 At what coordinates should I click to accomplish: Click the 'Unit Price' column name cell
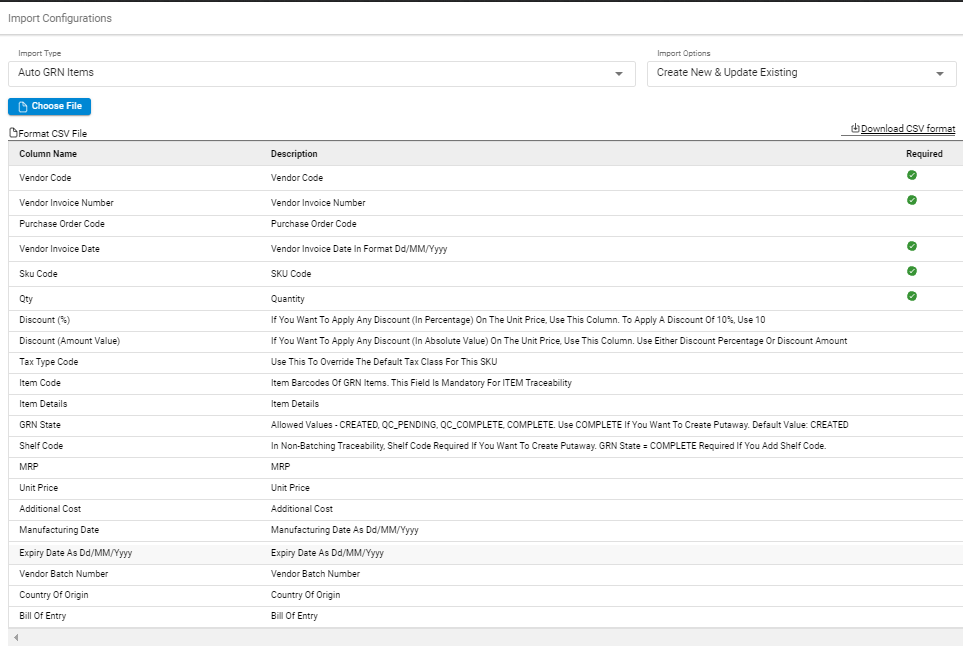[39, 488]
